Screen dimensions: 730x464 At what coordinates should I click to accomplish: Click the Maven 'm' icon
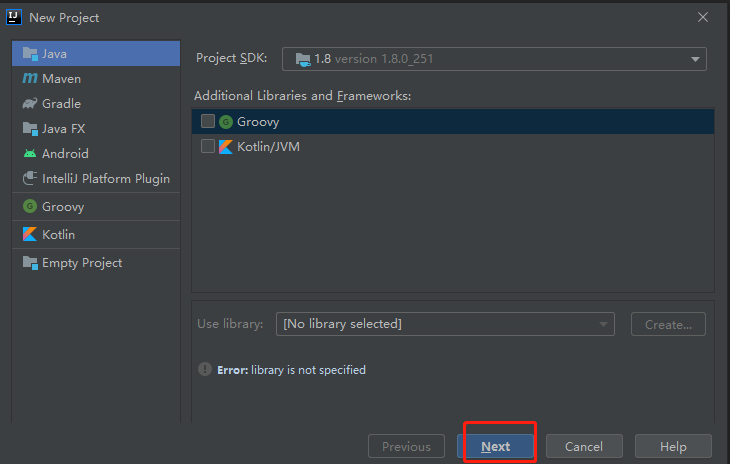[x=30, y=78]
